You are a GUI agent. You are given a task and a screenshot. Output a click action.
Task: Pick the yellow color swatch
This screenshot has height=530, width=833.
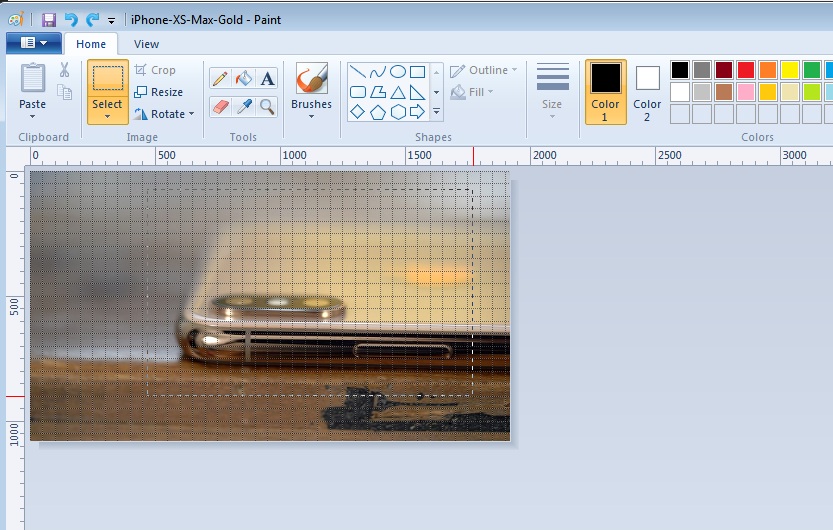pos(790,70)
